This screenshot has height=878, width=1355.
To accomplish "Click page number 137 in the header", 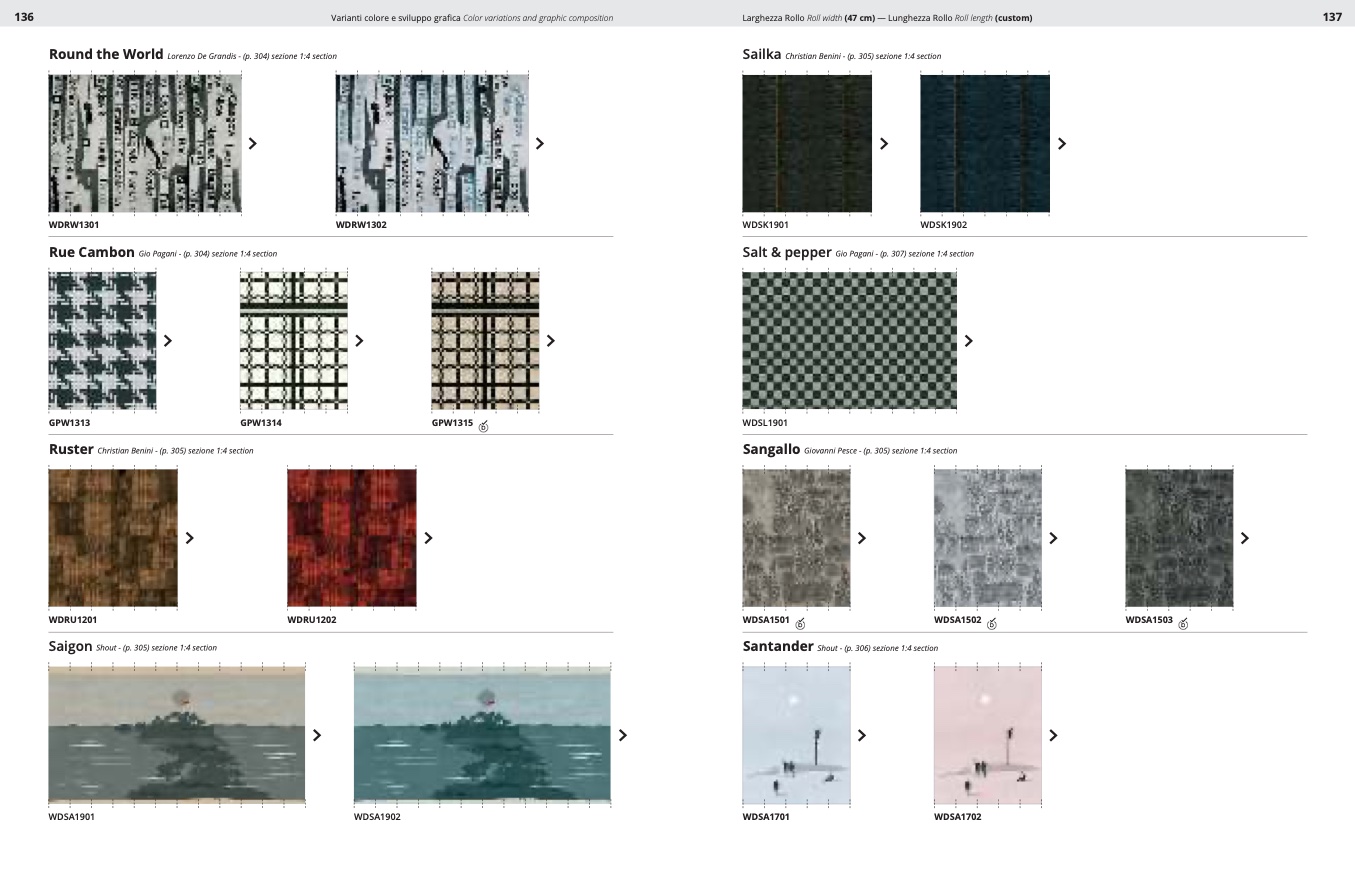I will click(x=1331, y=17).
